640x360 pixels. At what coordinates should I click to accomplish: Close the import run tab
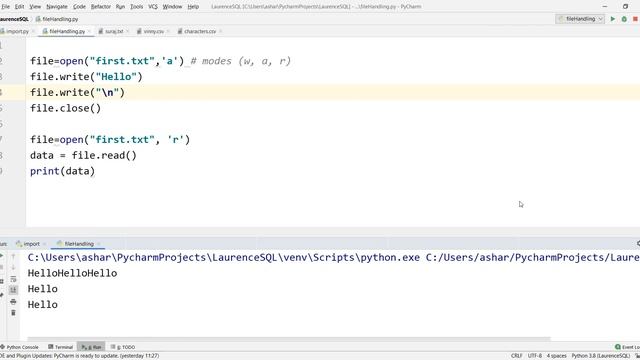[44, 244]
